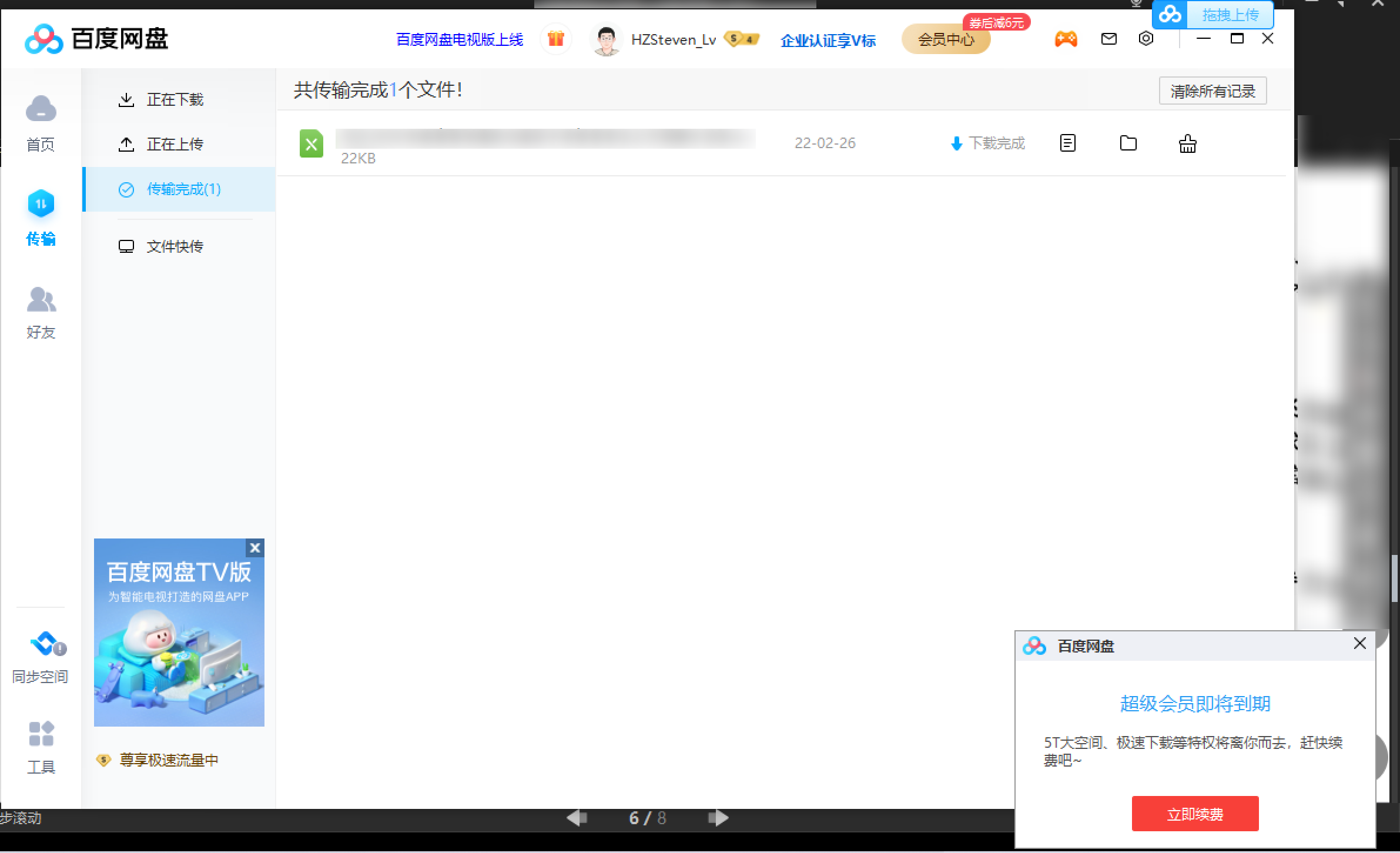The height and width of the screenshot is (853, 1400).
Task: Click the 立即续费 renew button
Action: 1195,814
